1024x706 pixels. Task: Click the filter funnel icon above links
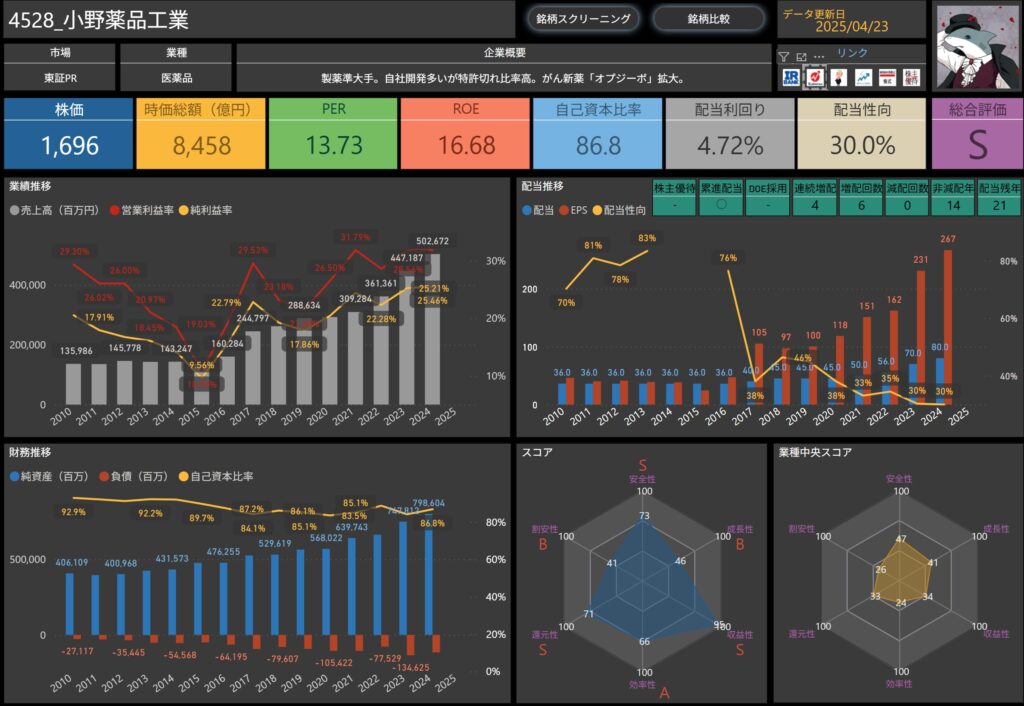click(784, 57)
